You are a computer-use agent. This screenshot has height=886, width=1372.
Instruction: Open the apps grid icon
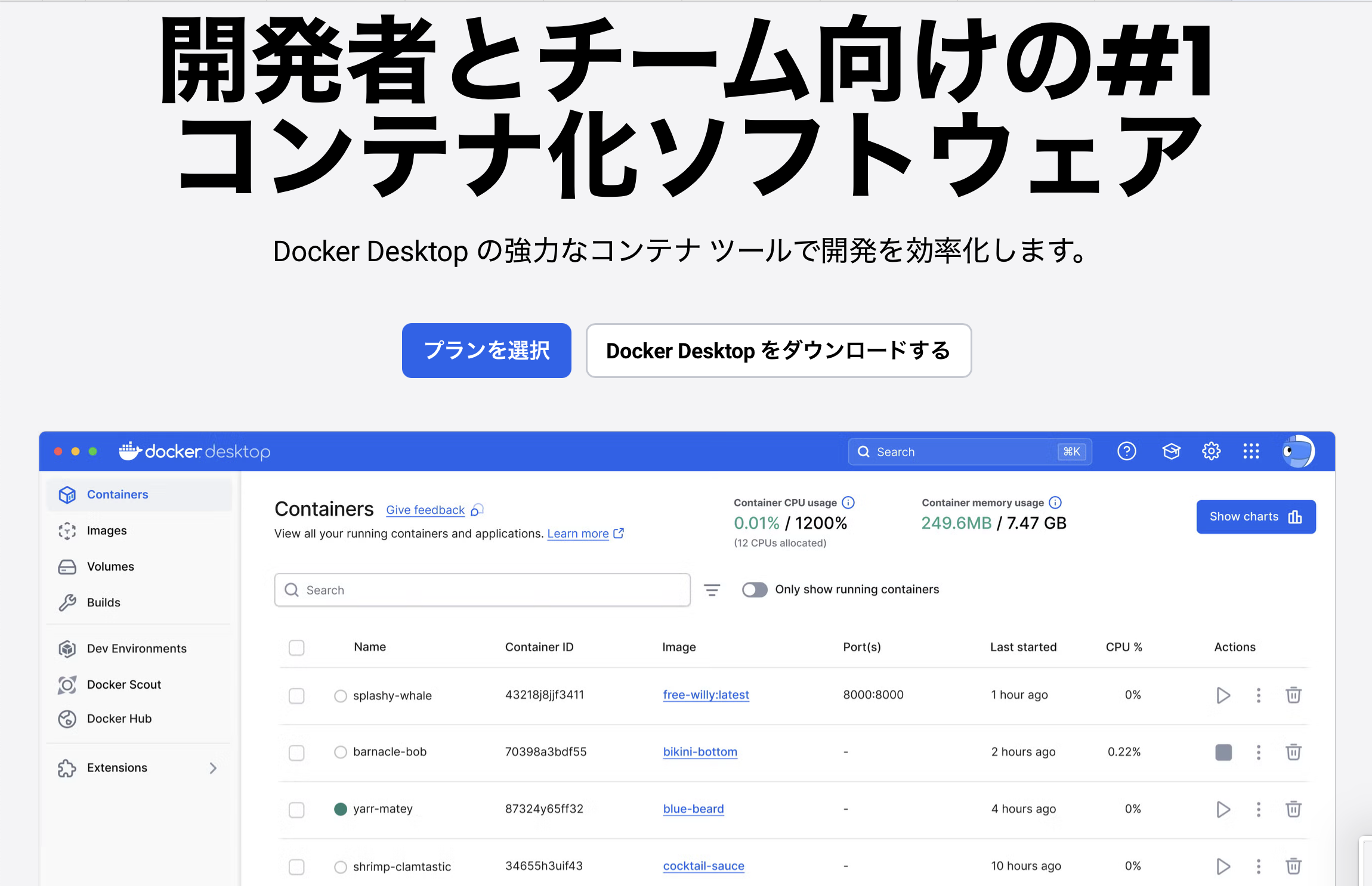click(x=1251, y=451)
